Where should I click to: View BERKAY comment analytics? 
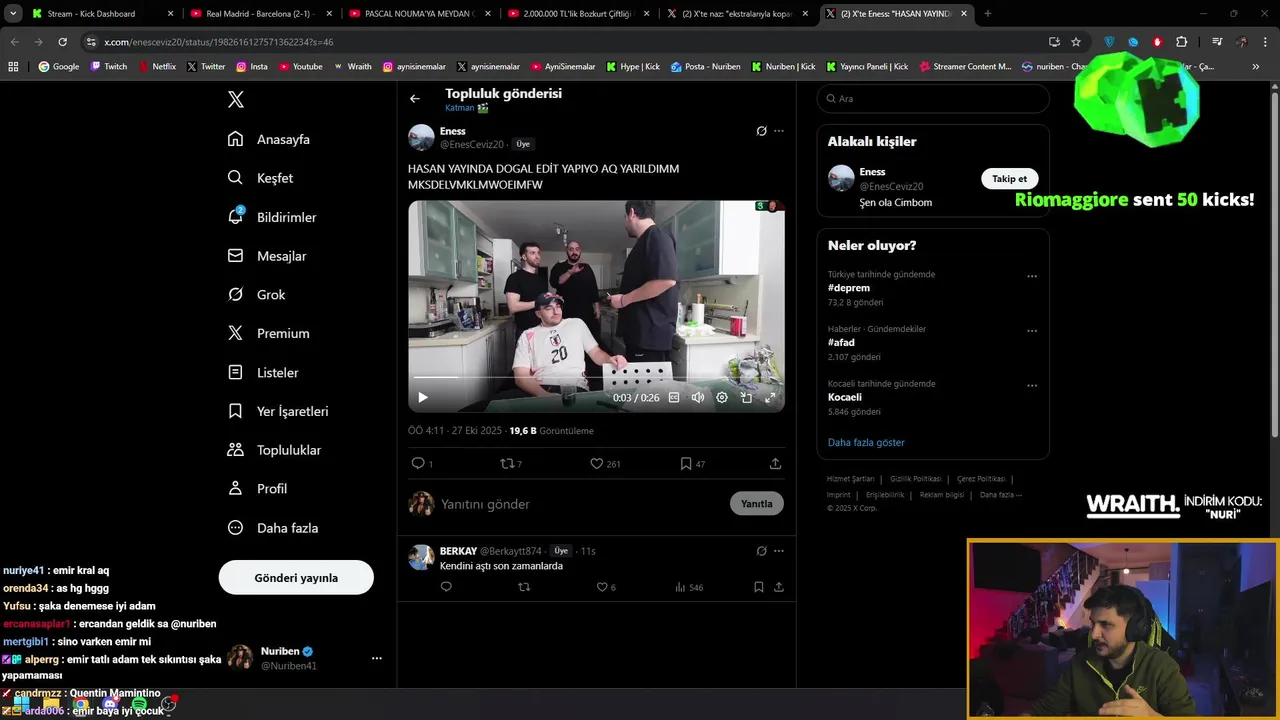tap(689, 587)
